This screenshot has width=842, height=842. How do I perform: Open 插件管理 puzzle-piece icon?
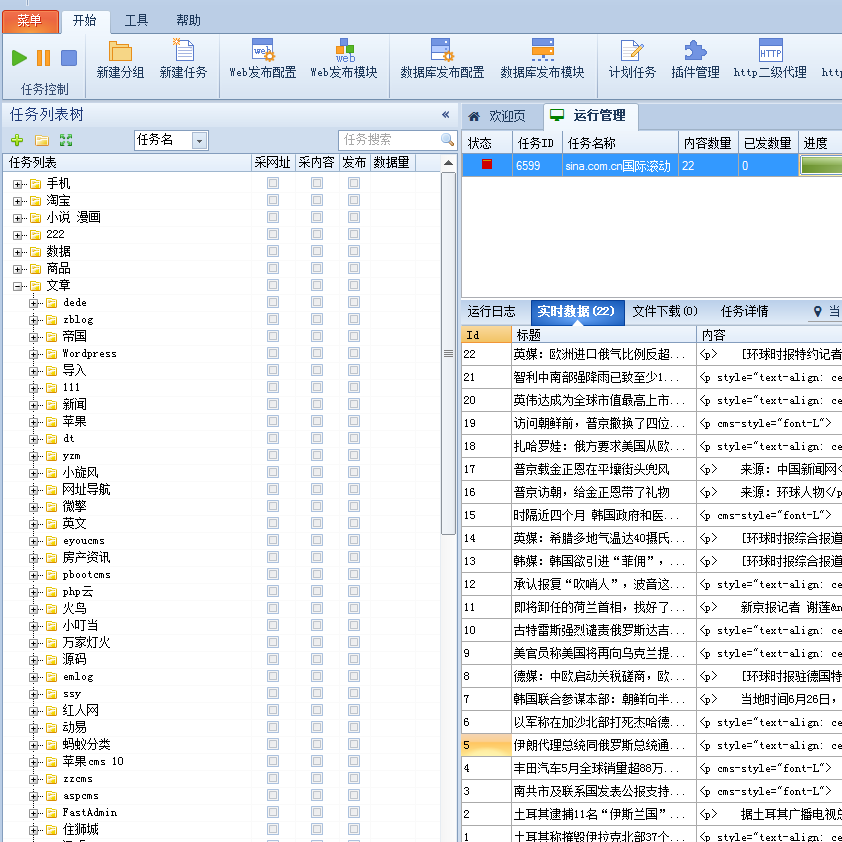click(x=695, y=51)
